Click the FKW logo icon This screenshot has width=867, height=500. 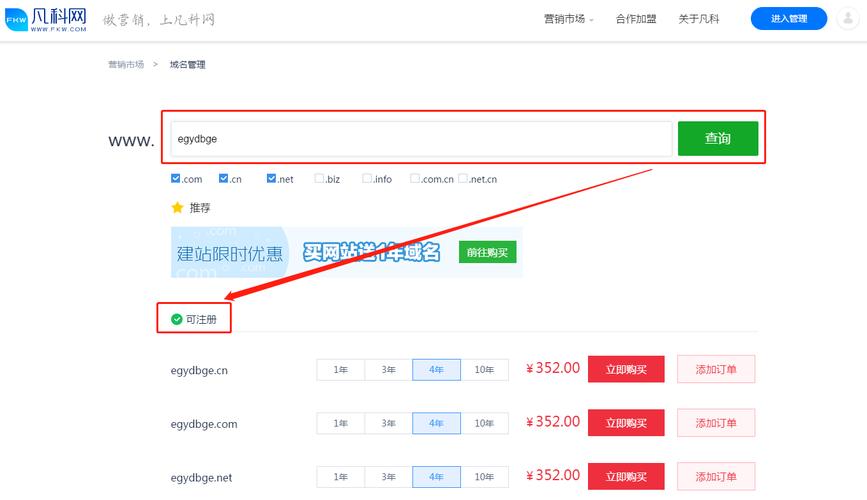[x=17, y=20]
